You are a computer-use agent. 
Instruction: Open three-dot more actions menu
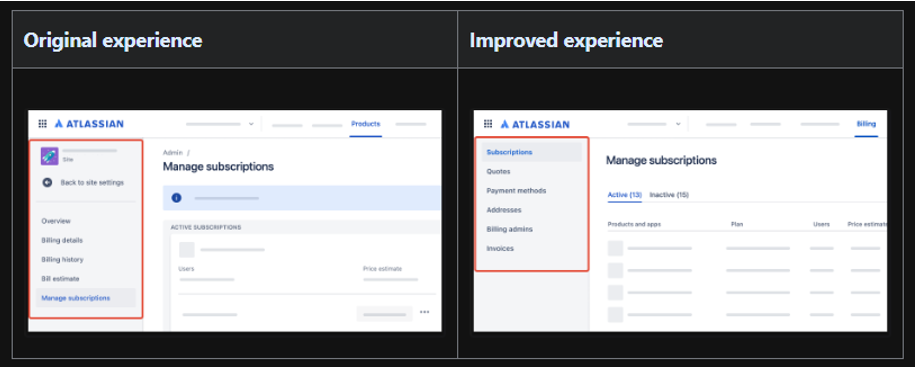425,312
